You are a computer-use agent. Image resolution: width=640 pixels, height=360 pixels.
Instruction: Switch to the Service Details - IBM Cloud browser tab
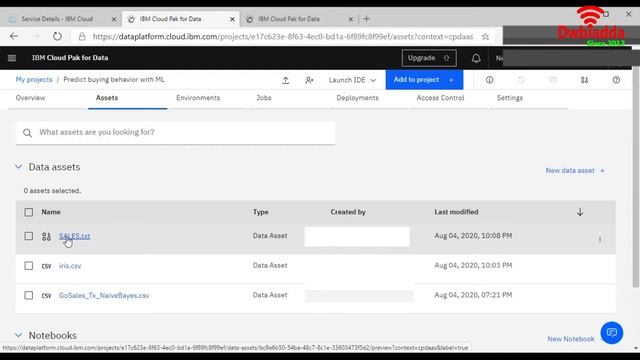click(57, 19)
